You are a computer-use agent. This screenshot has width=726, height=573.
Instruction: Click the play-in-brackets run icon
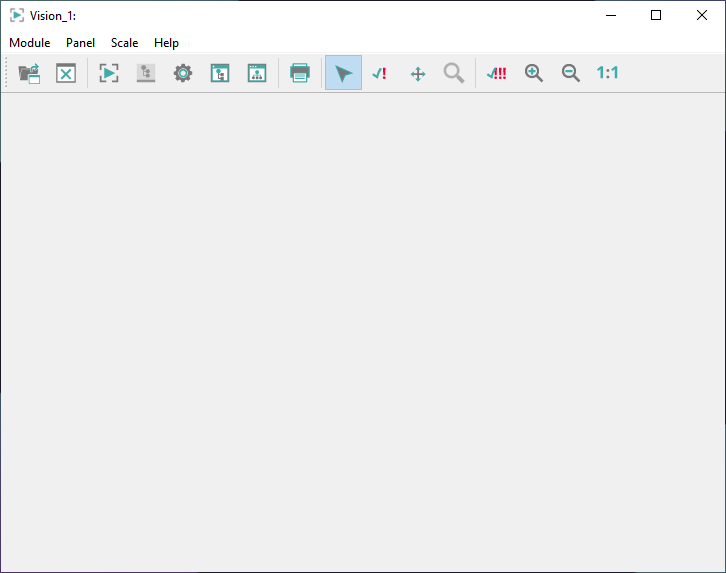coord(109,73)
